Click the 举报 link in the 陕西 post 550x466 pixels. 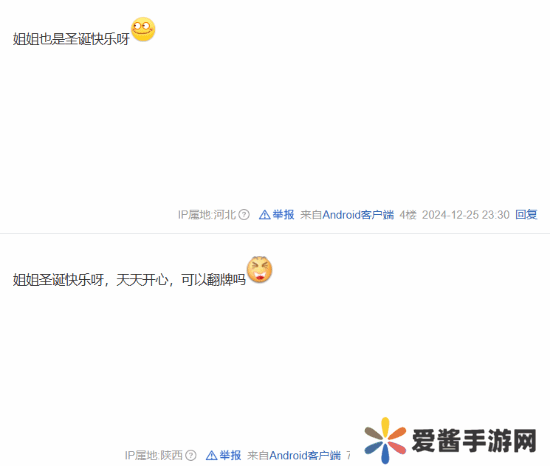230,455
